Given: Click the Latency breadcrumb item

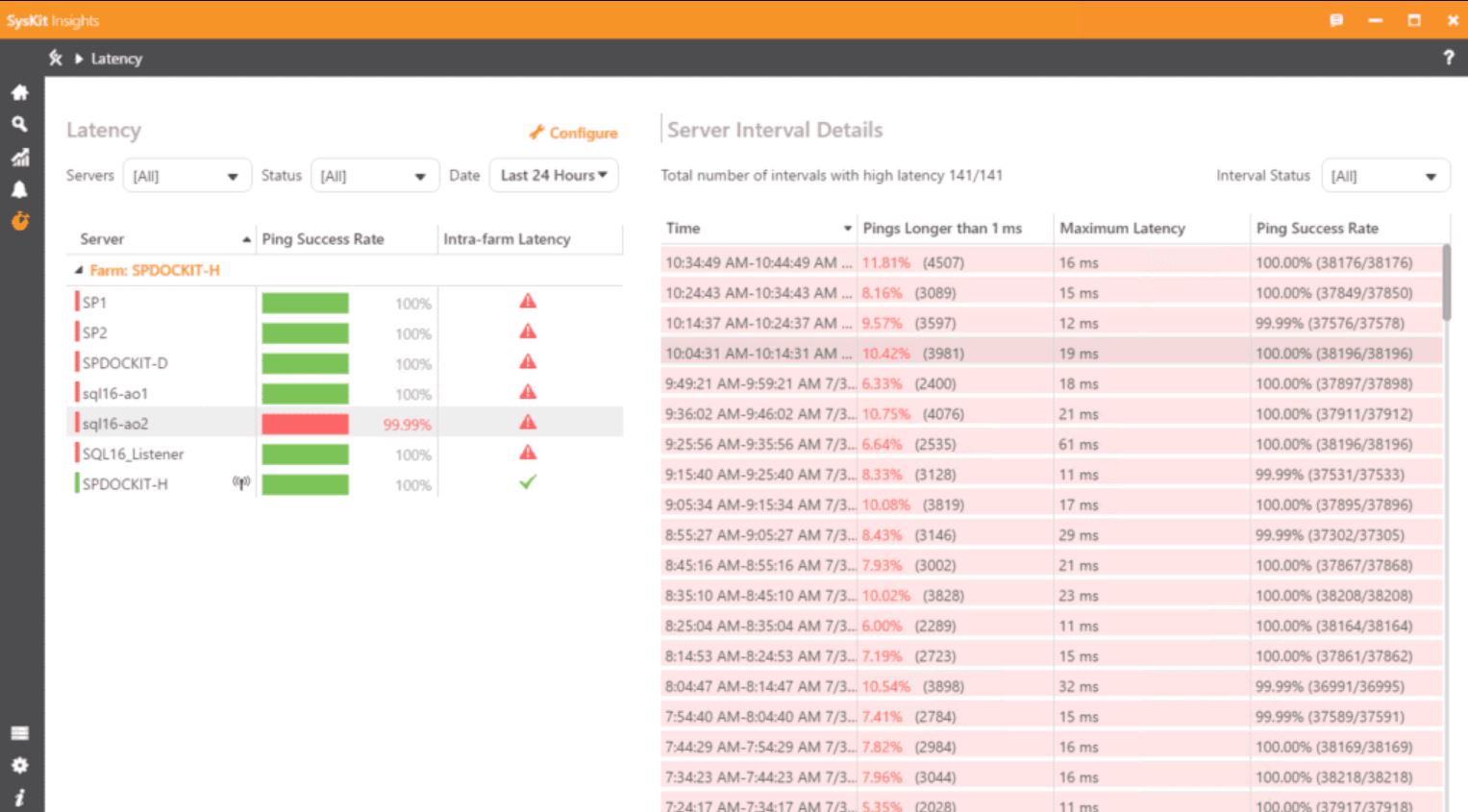Looking at the screenshot, I should coord(116,59).
